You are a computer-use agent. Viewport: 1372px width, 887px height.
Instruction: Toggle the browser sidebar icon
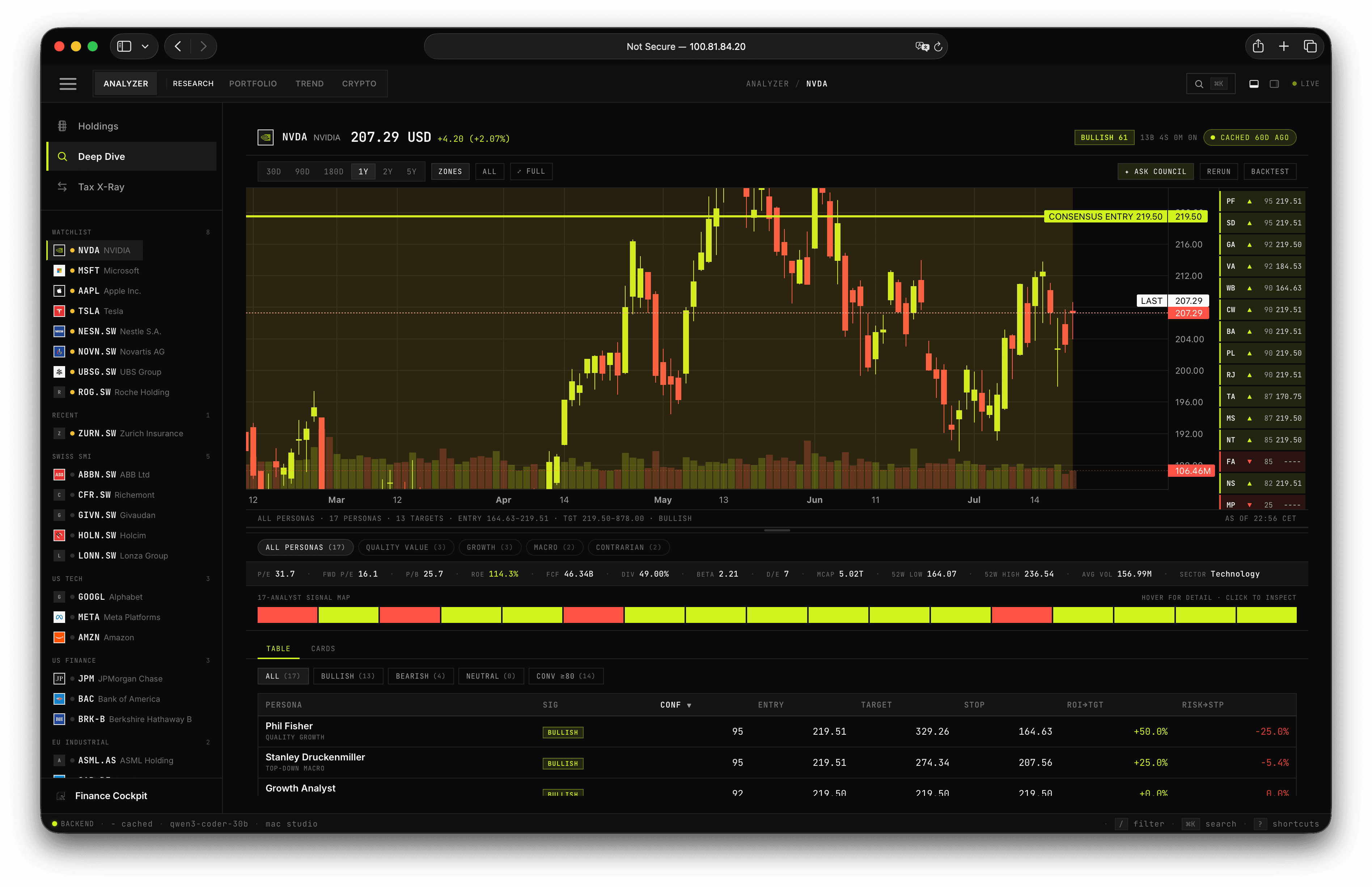pos(124,47)
